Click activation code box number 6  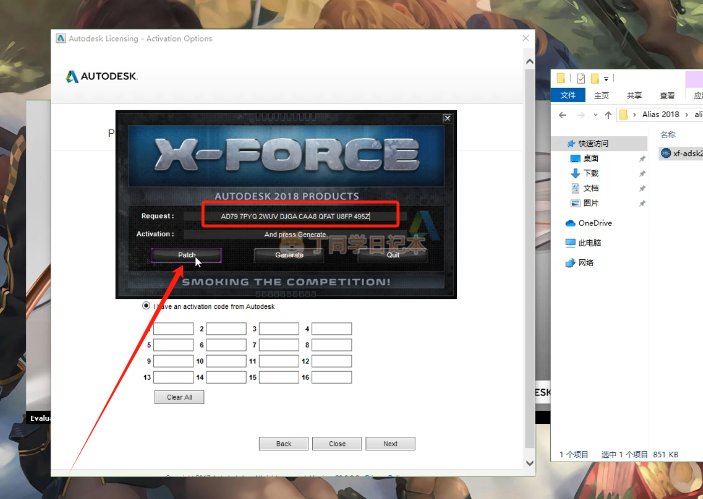pyautogui.click(x=226, y=345)
